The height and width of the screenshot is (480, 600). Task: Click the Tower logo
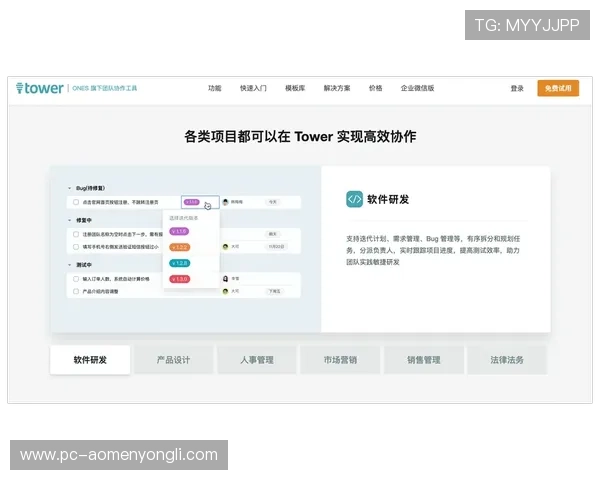click(x=39, y=88)
